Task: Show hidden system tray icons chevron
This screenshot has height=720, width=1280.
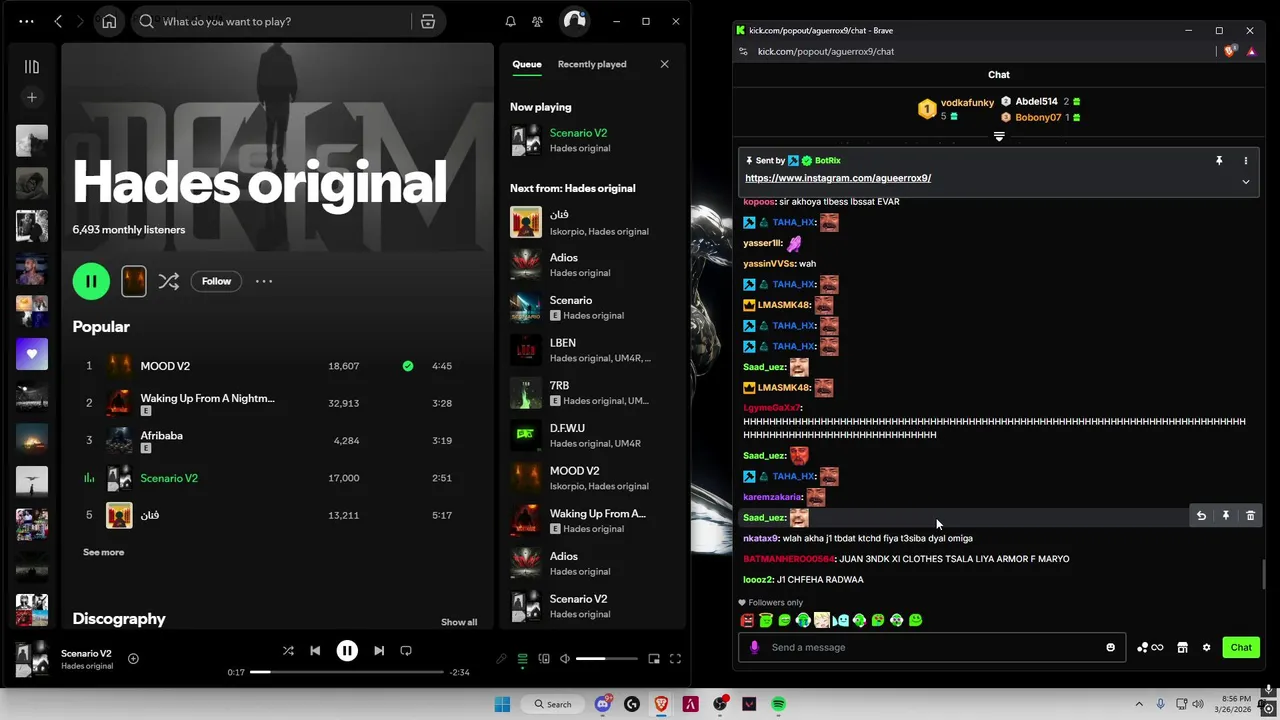Action: [x=1138, y=704]
